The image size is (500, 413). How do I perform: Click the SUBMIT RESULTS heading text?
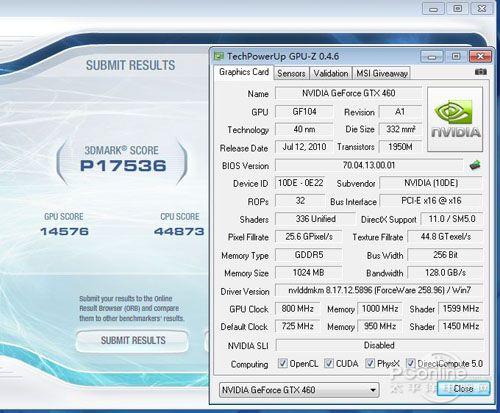[130, 65]
